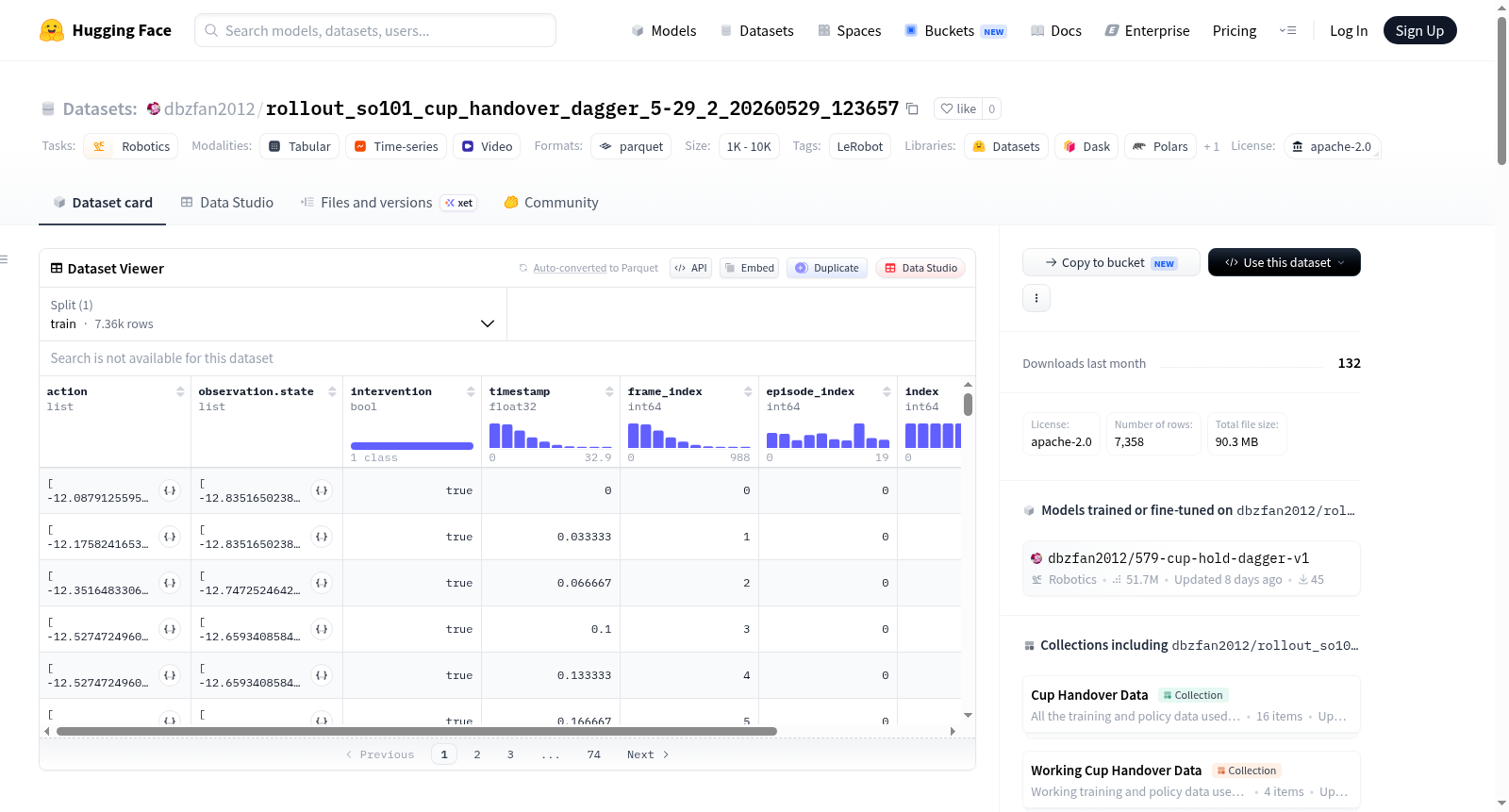Sort by the episode_index column

coord(887,391)
